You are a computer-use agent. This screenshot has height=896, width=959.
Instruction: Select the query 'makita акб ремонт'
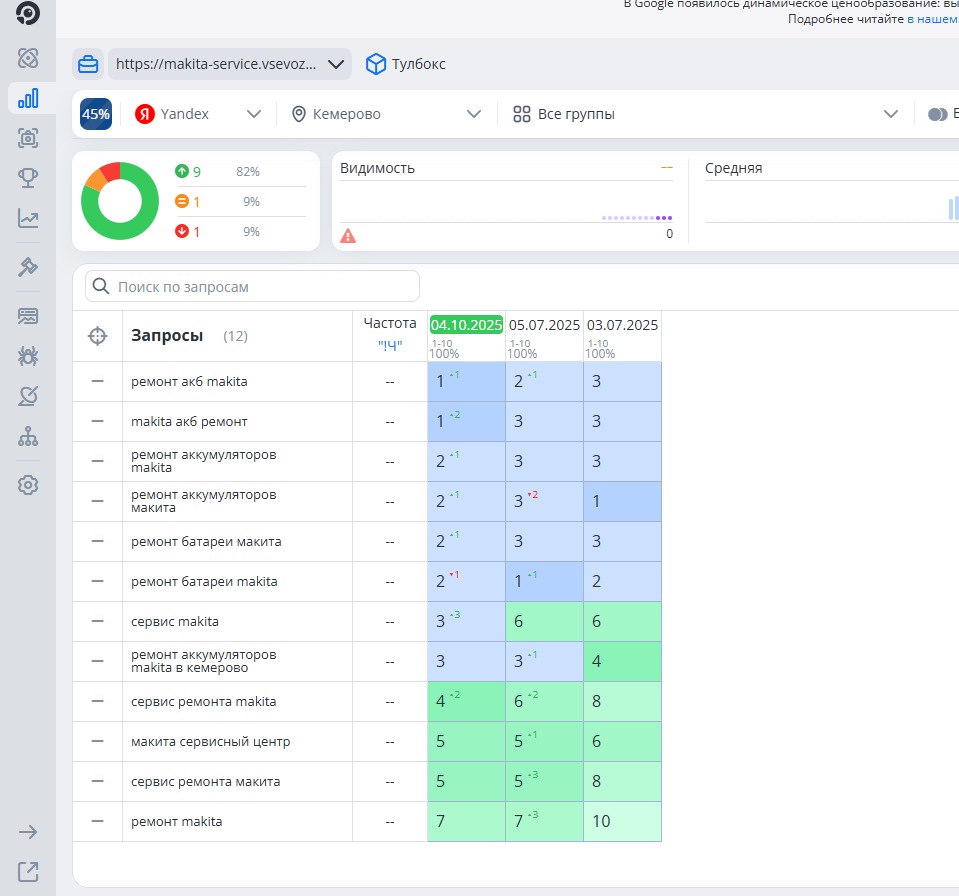(x=189, y=421)
